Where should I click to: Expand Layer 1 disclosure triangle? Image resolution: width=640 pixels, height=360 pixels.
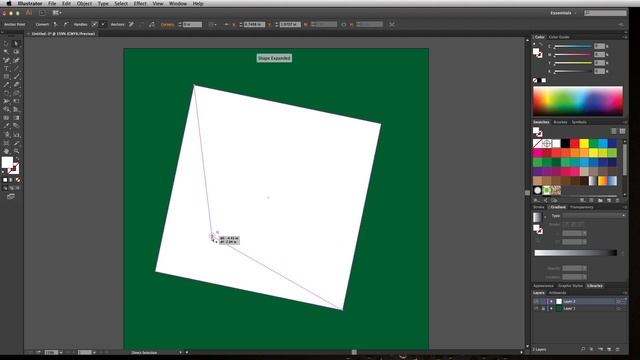tap(551, 309)
